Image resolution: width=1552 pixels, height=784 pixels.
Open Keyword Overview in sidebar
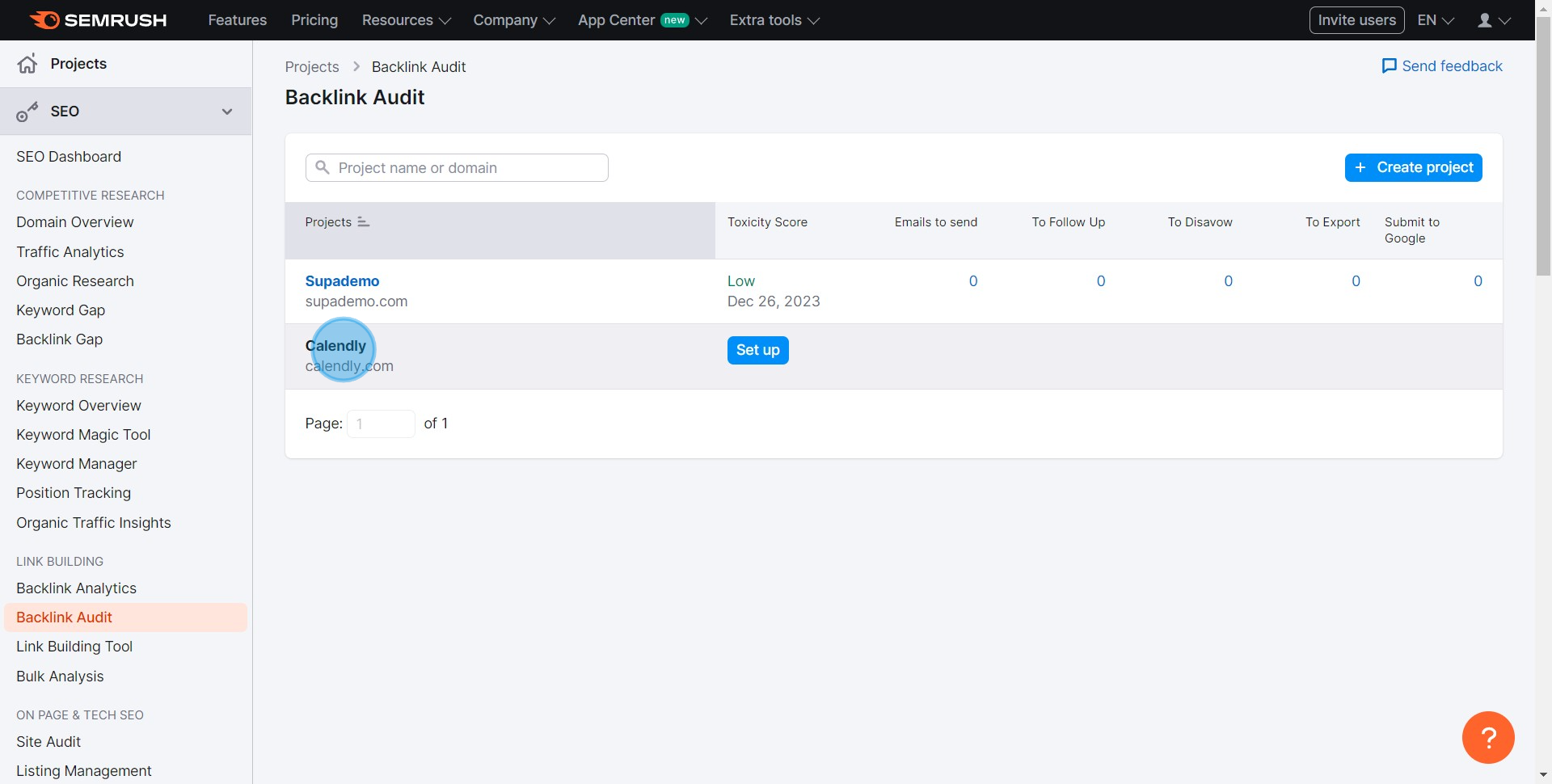point(78,406)
